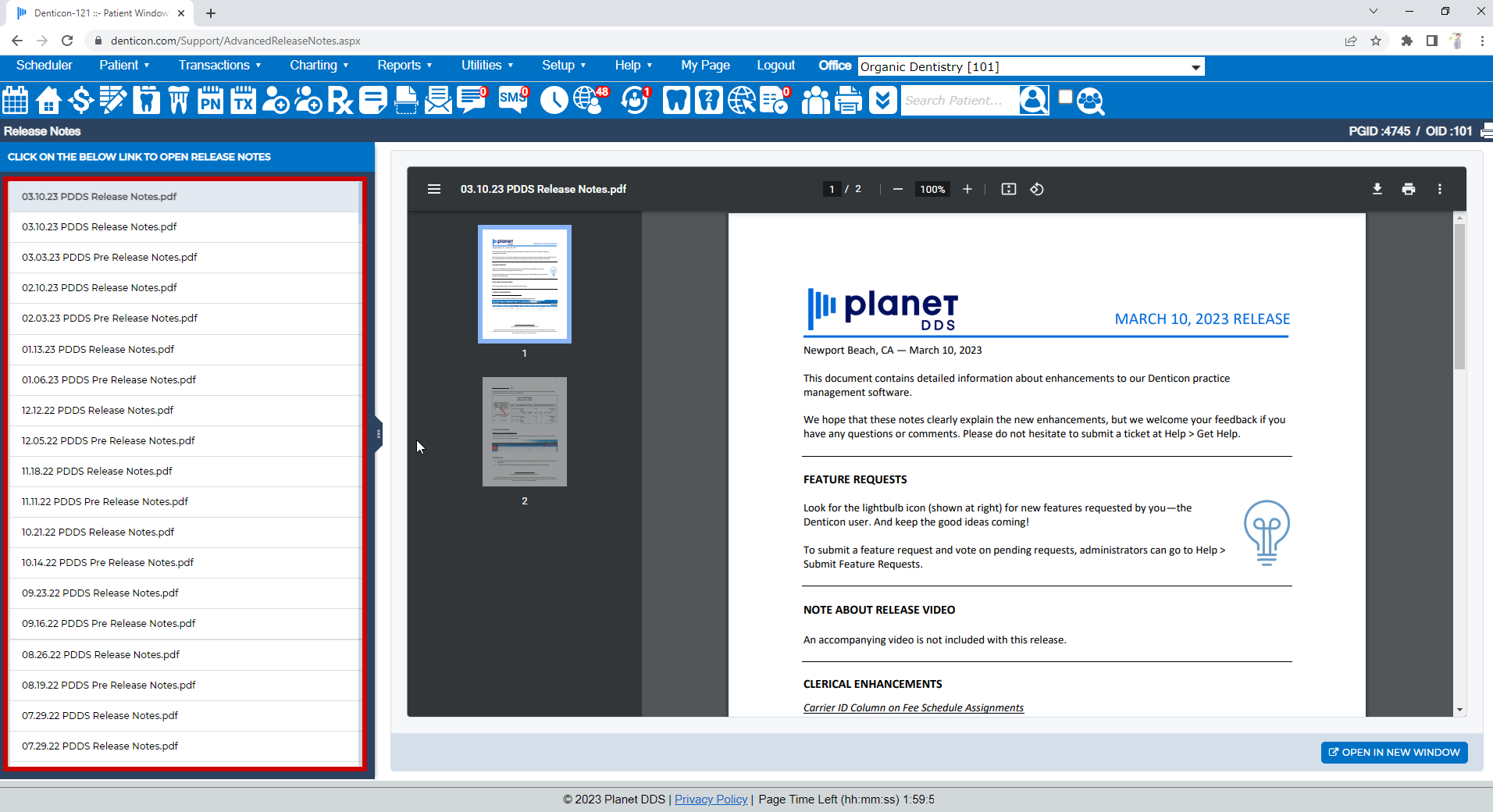Open the sticky note icon
Screen dimensions: 1493x812
[373, 101]
